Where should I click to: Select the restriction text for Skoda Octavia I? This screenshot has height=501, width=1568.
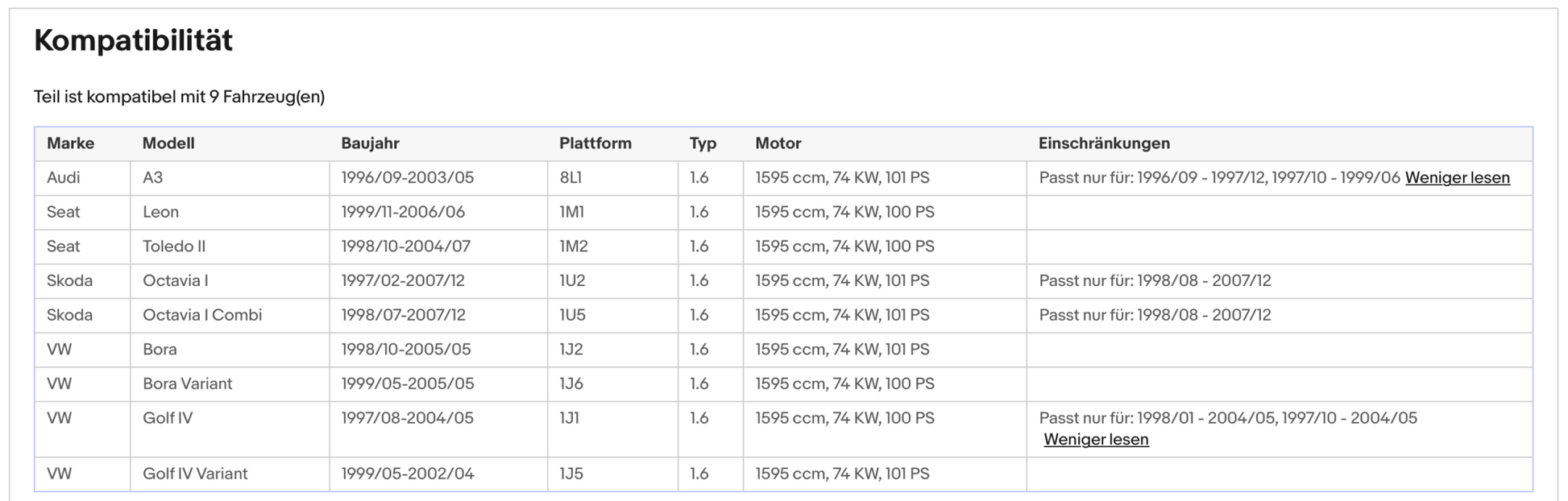click(x=1154, y=280)
